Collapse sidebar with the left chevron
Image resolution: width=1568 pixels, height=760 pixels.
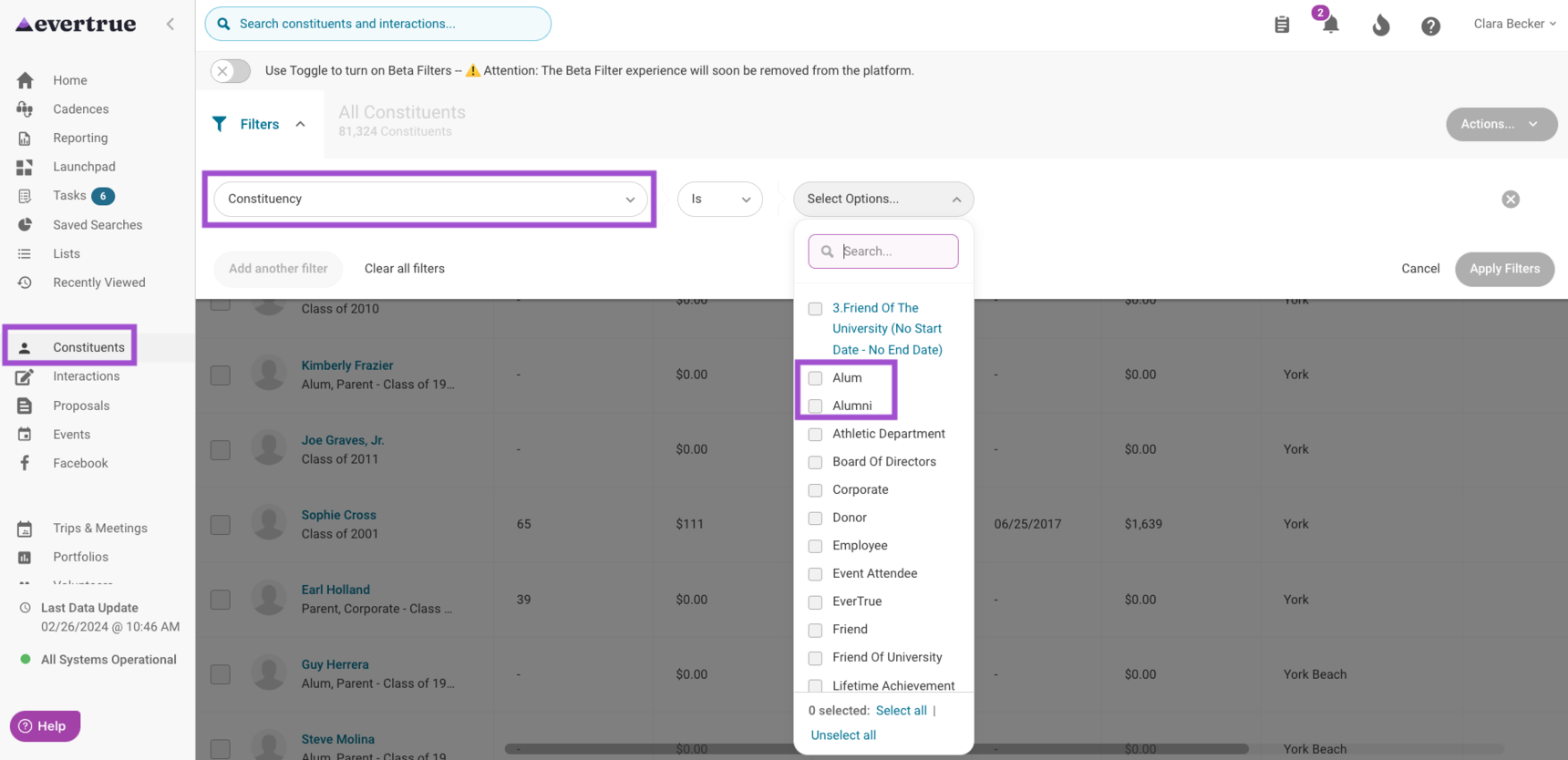click(170, 25)
